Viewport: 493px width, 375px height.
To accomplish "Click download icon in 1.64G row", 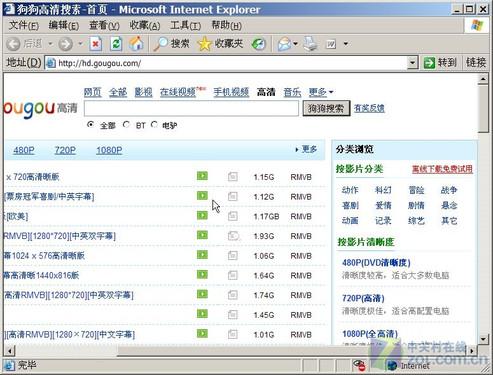I will pyautogui.click(x=233, y=275).
